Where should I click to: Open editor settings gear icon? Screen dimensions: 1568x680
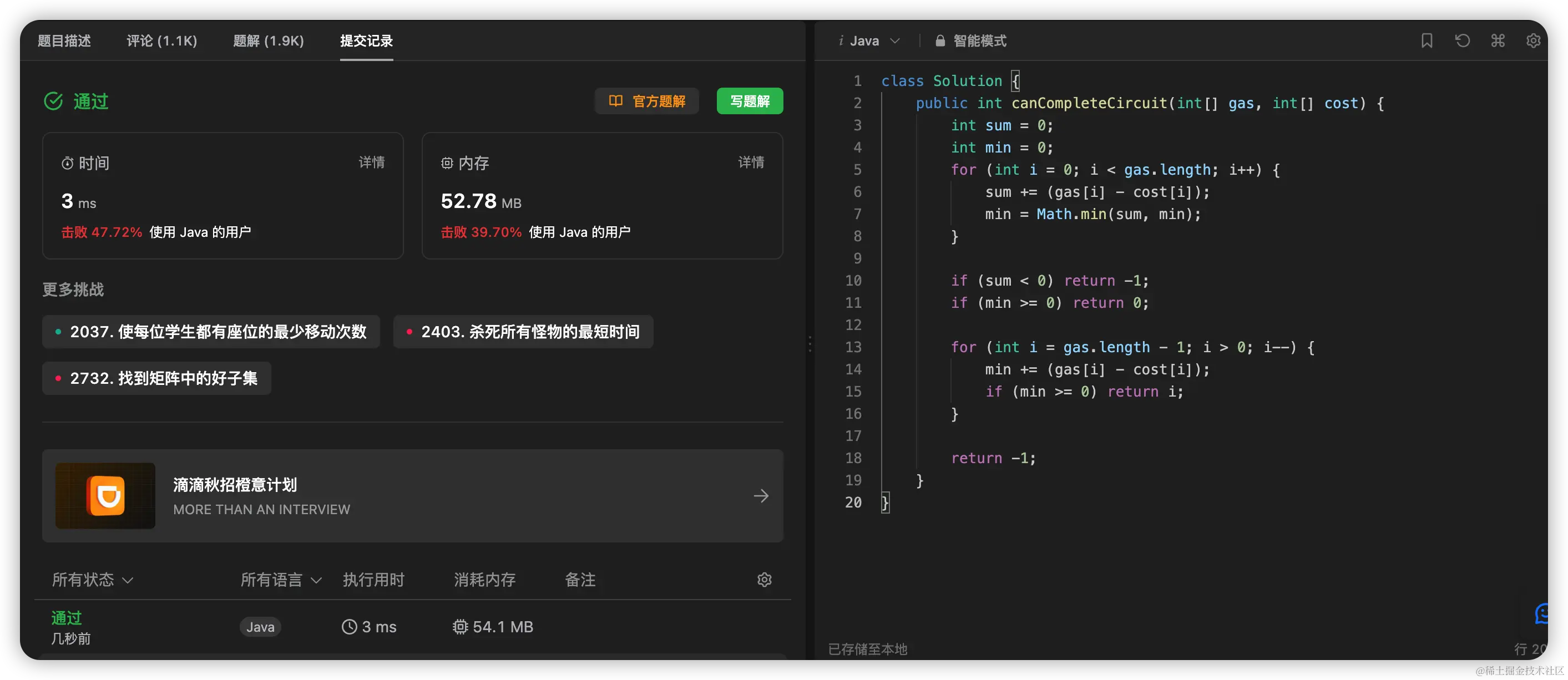1532,40
